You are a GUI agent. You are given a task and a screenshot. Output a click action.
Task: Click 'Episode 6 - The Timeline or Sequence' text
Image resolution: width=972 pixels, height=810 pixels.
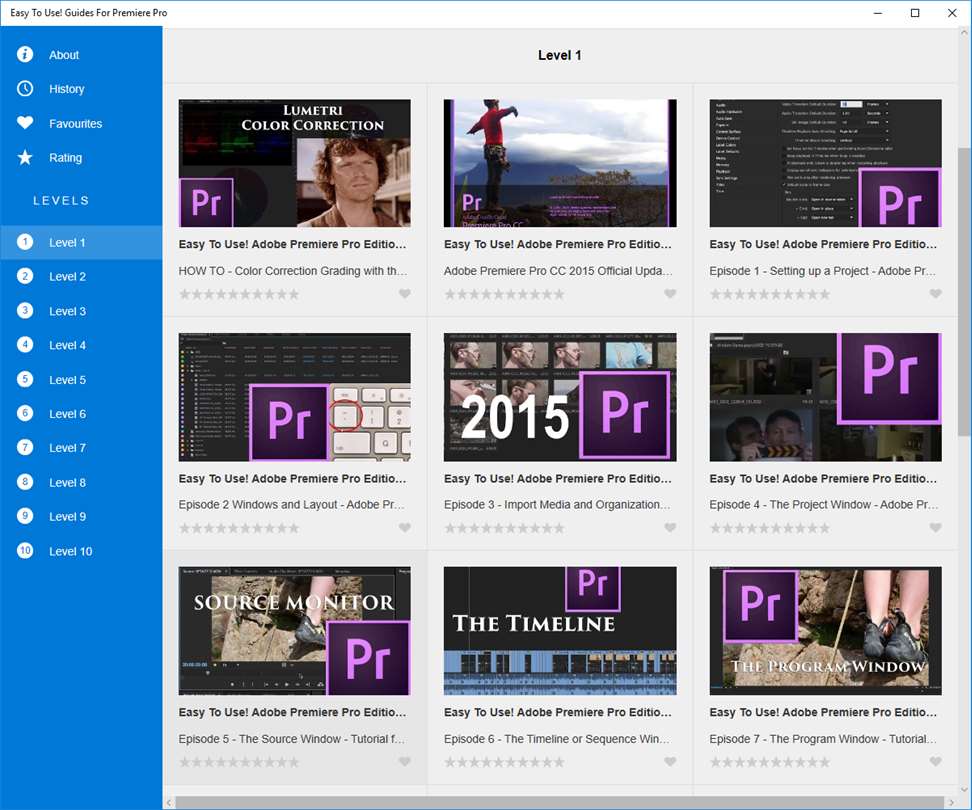(x=557, y=739)
